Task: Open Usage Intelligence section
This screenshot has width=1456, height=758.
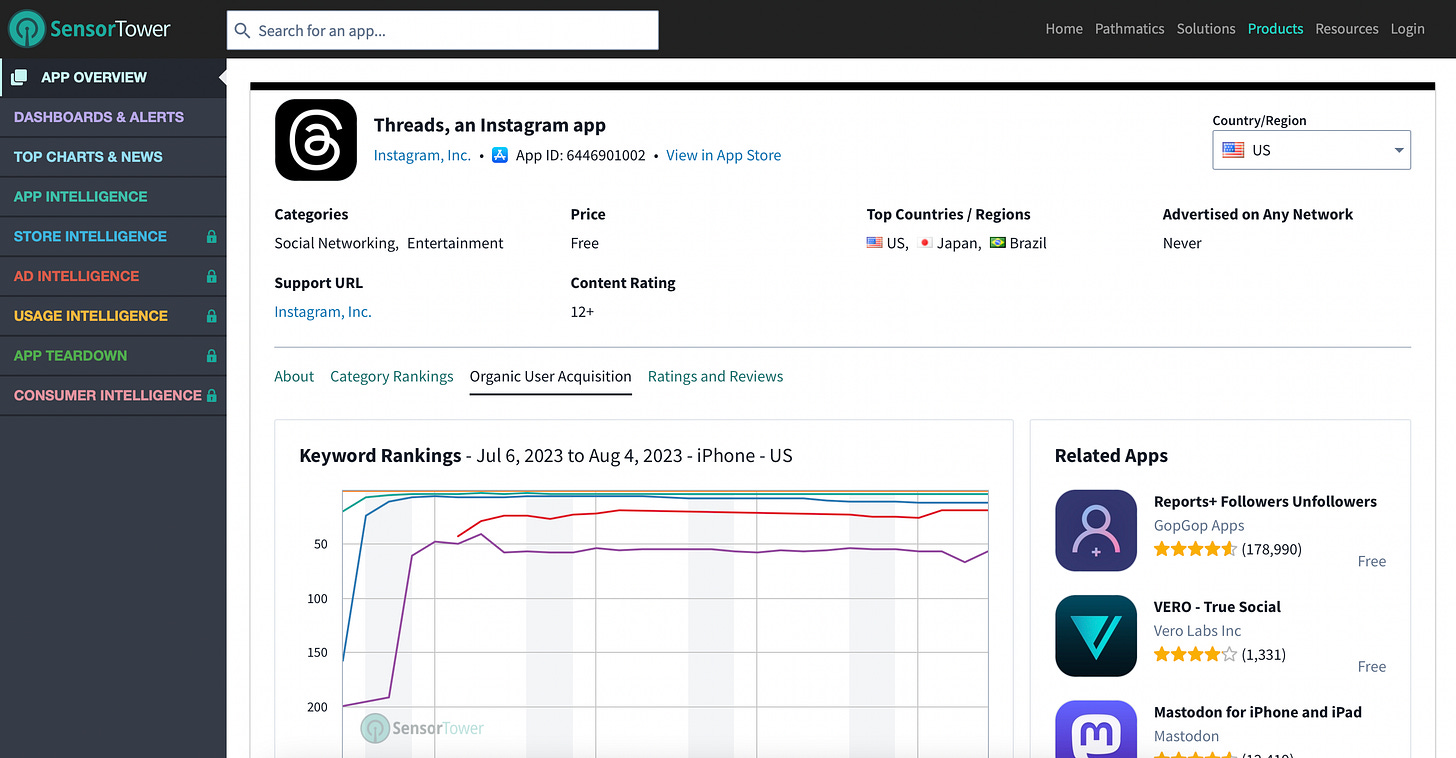Action: coord(113,316)
